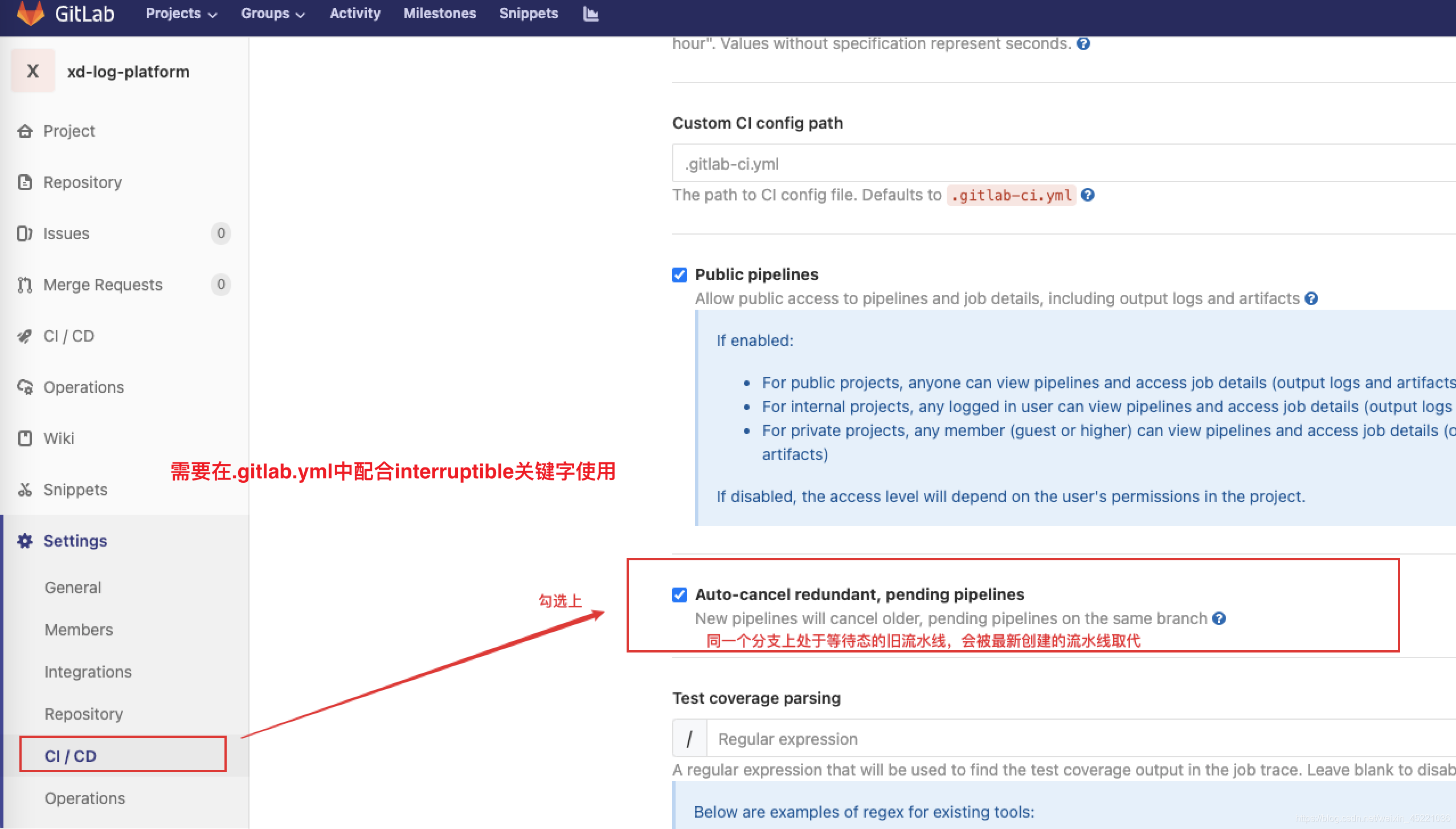Click the GitLab fox logo icon
This screenshot has width=1456, height=829.
[30, 13]
